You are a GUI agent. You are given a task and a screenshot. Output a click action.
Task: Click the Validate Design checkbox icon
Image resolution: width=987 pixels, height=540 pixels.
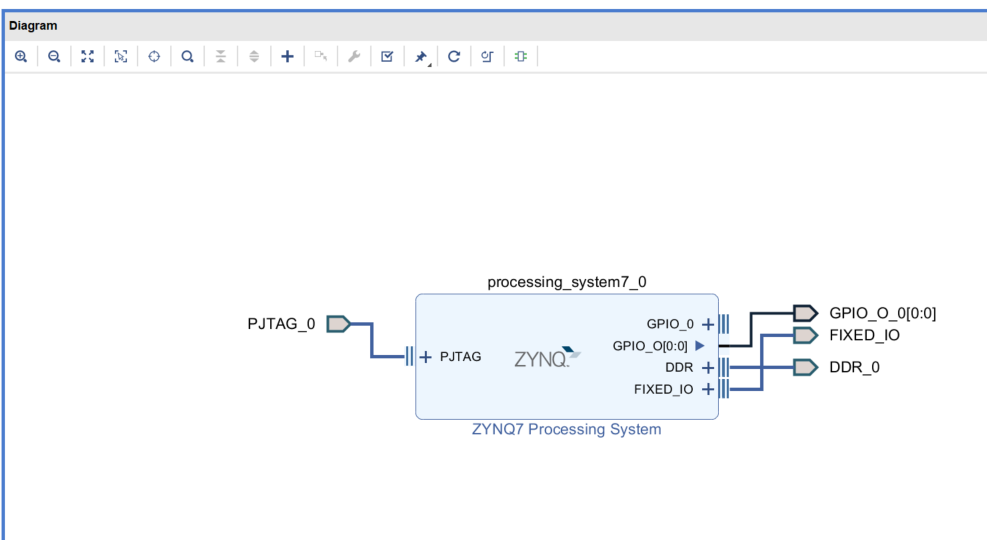(x=387, y=57)
